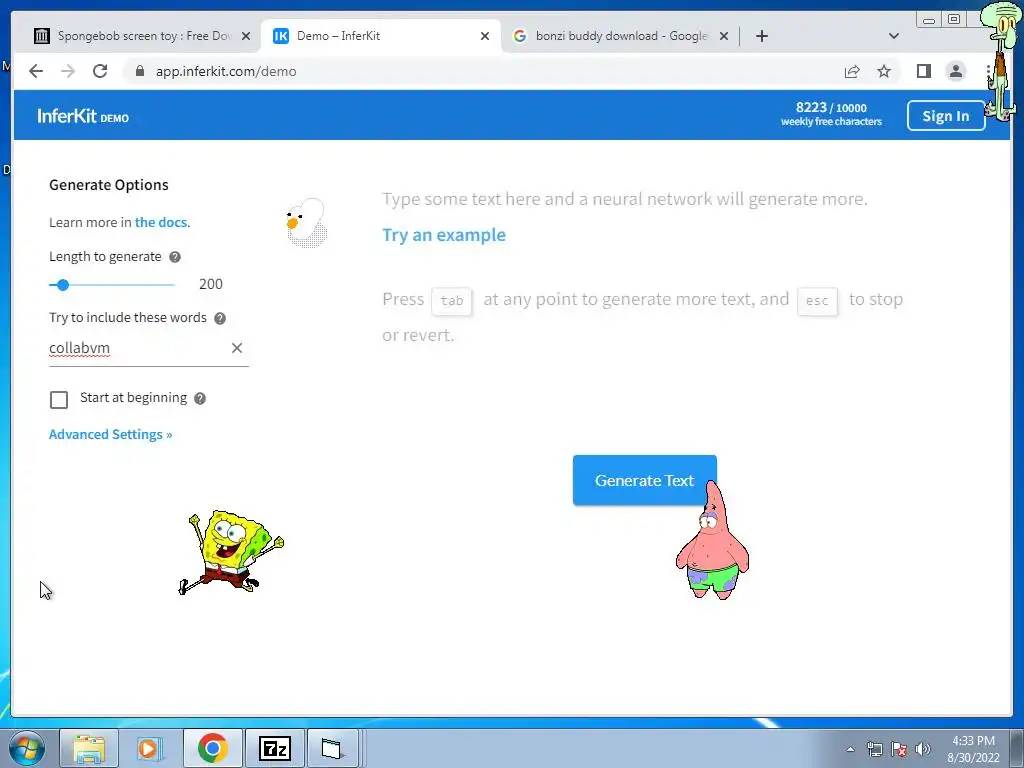Click the window icon after 7-Zip in taskbar
Viewport: 1024px width, 768px height.
tap(332, 748)
